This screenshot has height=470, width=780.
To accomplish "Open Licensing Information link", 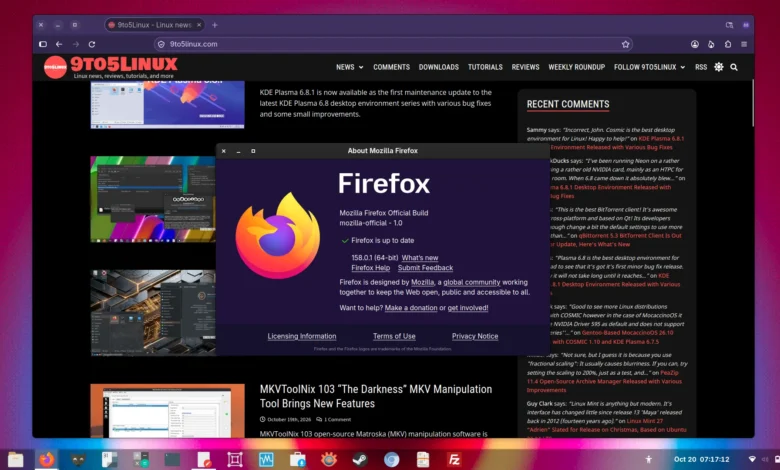I will (302, 336).
